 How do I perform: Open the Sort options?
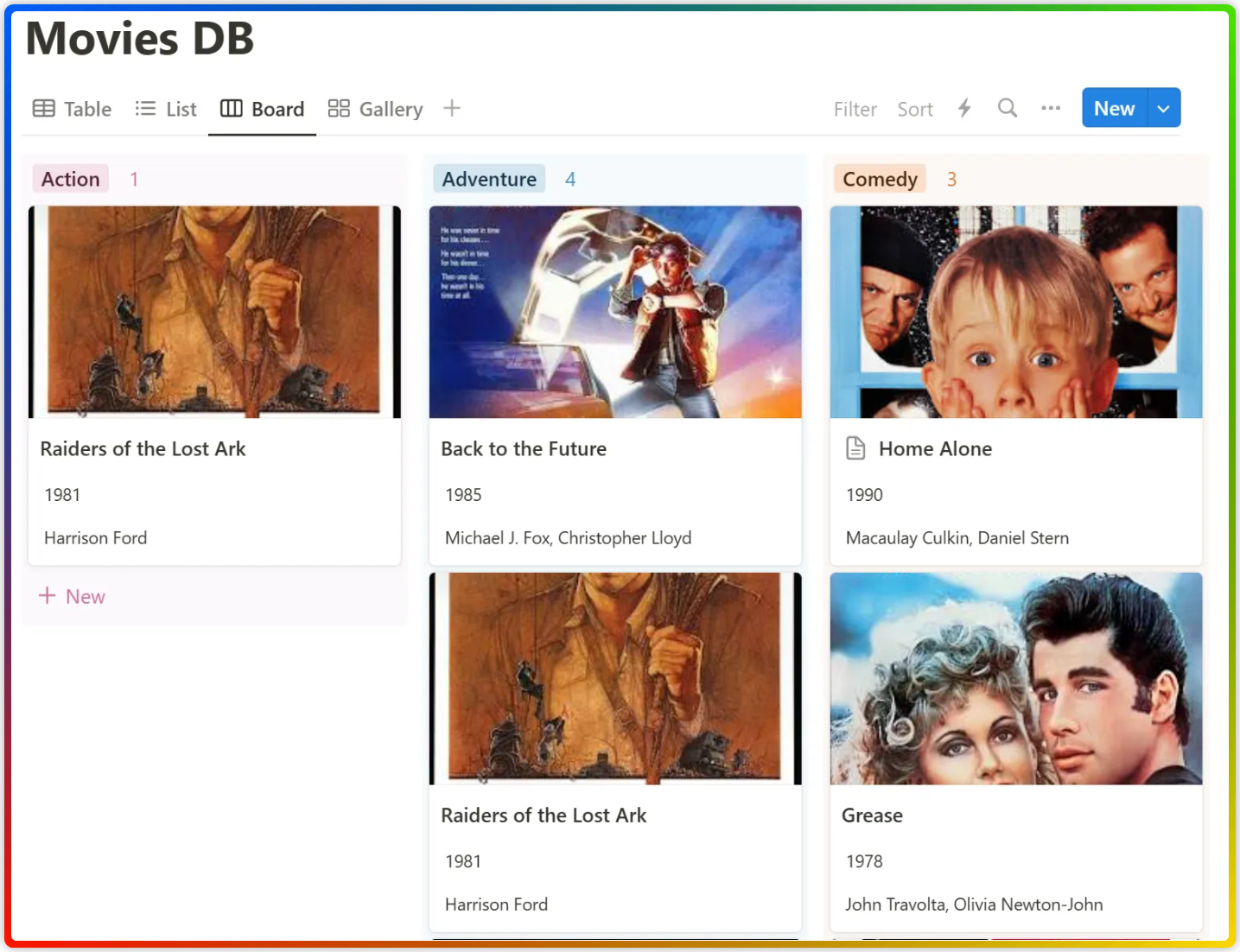point(915,108)
